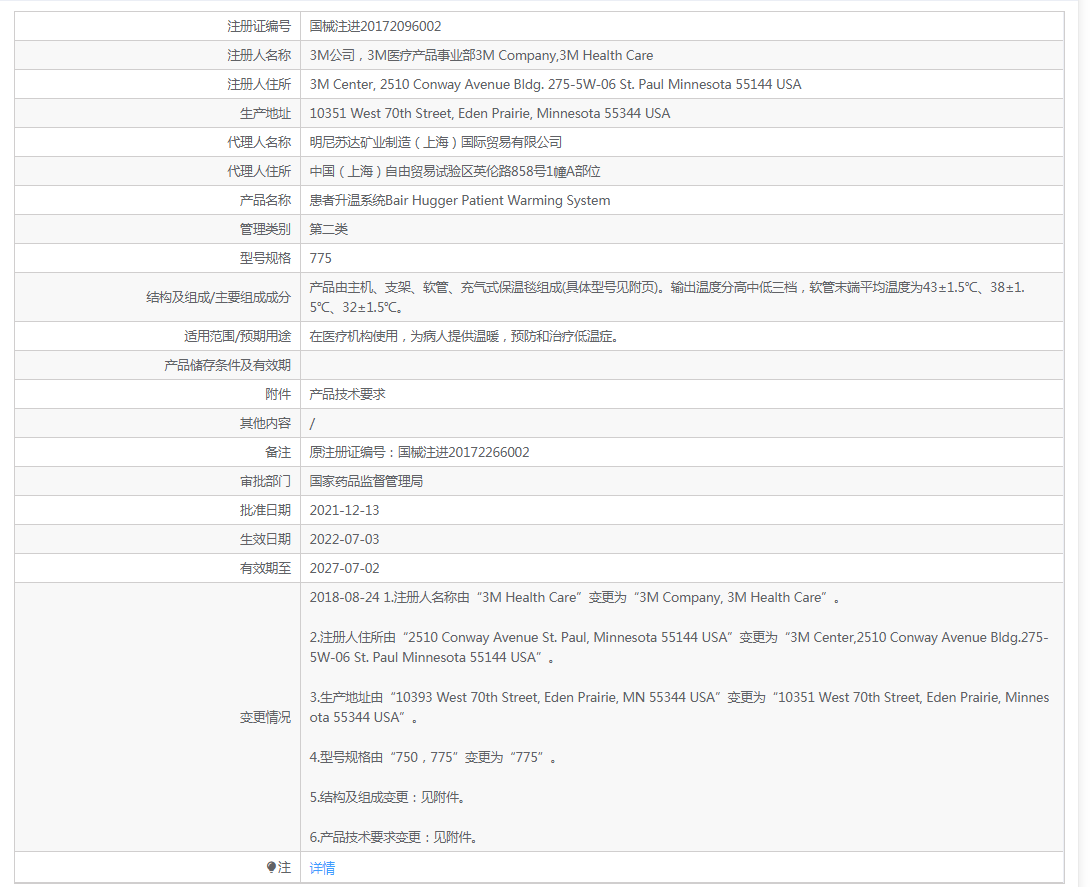
Task: Click the 代理人名称 label
Action: click(258, 143)
